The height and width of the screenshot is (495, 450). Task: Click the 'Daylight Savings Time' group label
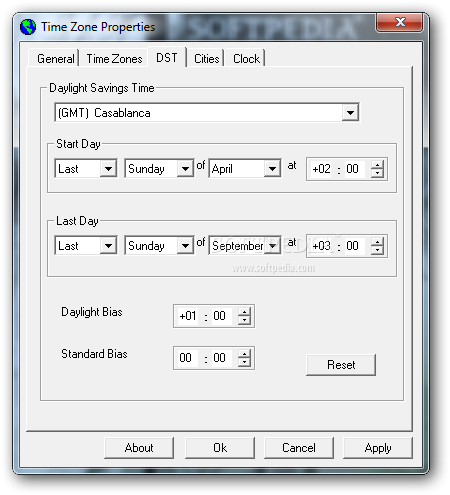(102, 88)
